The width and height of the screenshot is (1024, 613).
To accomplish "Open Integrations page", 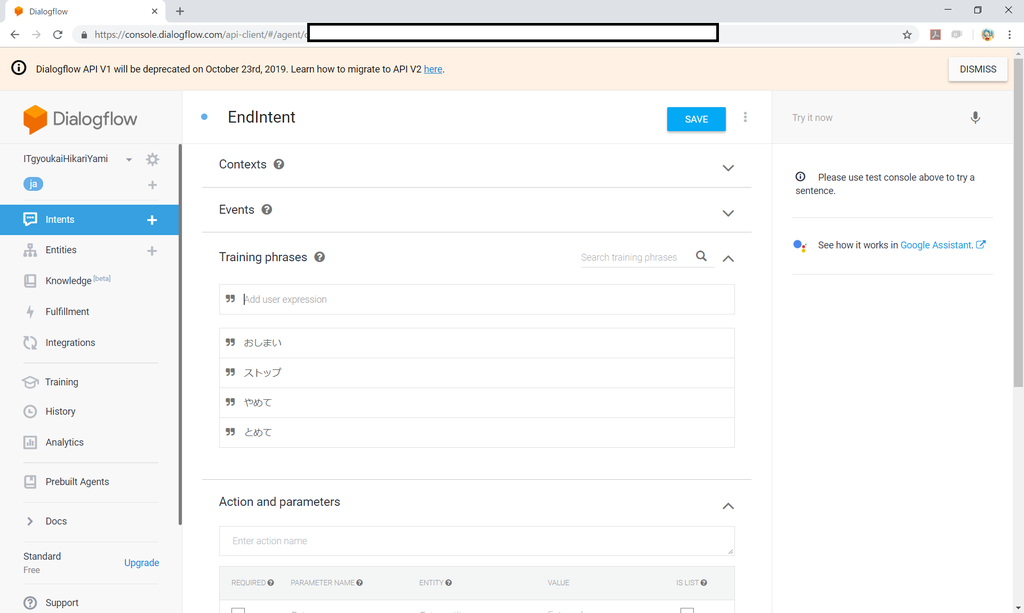I will point(70,343).
